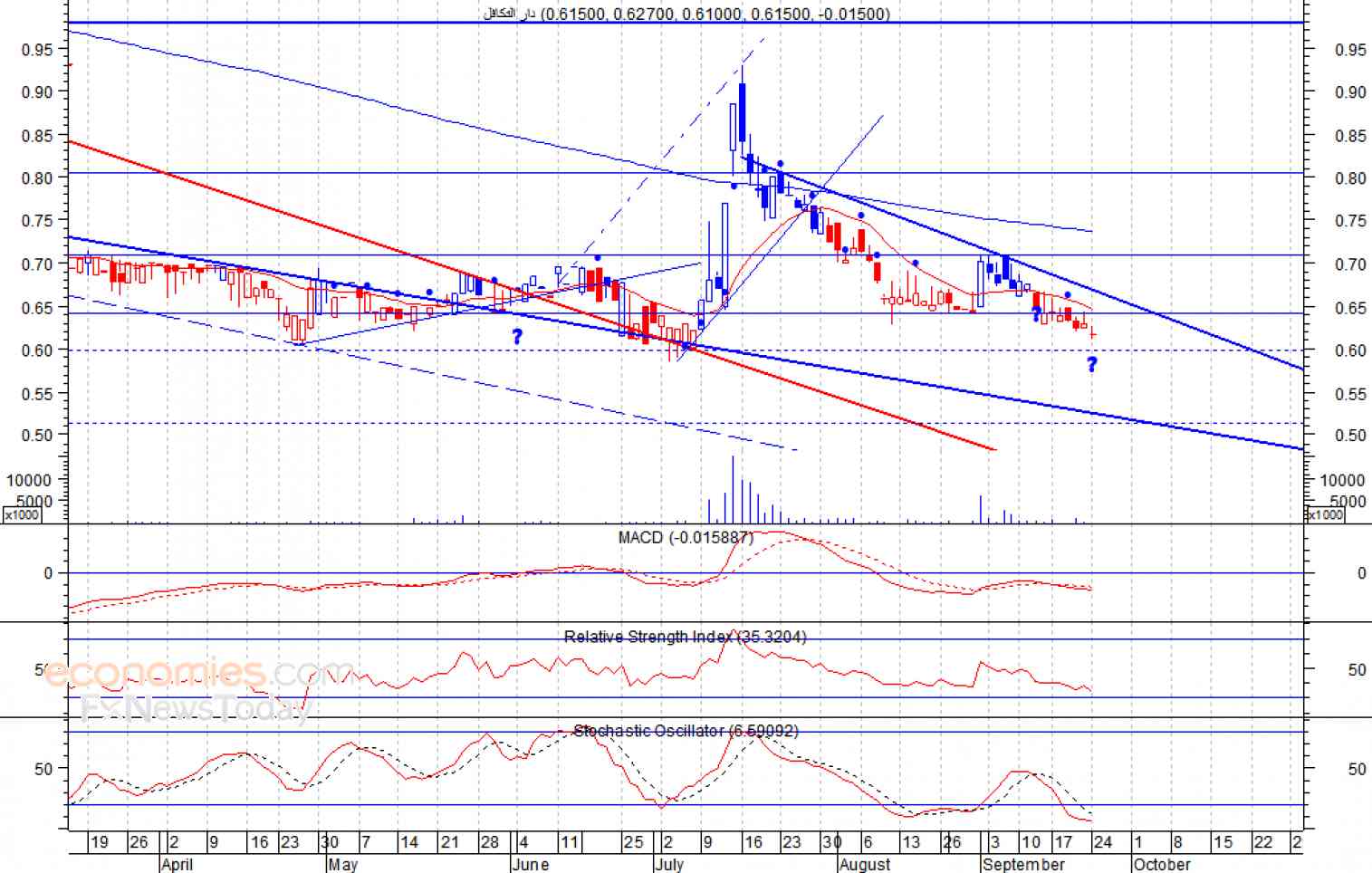Select the MACD (-0.015887) indicator label
Viewport: 1372px width, 873px height.
click(x=686, y=537)
